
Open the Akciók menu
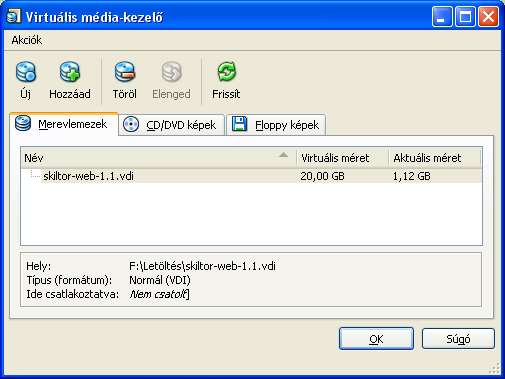pyautogui.click(x=27, y=40)
